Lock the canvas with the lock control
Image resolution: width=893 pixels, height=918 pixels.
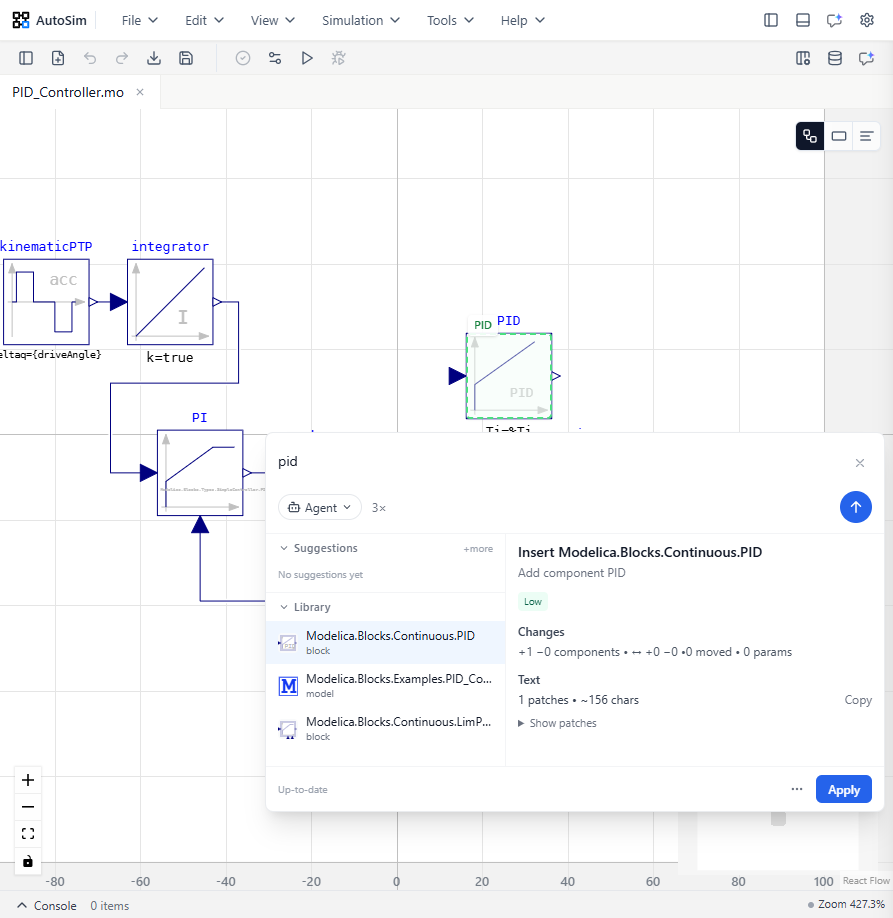pos(27,860)
